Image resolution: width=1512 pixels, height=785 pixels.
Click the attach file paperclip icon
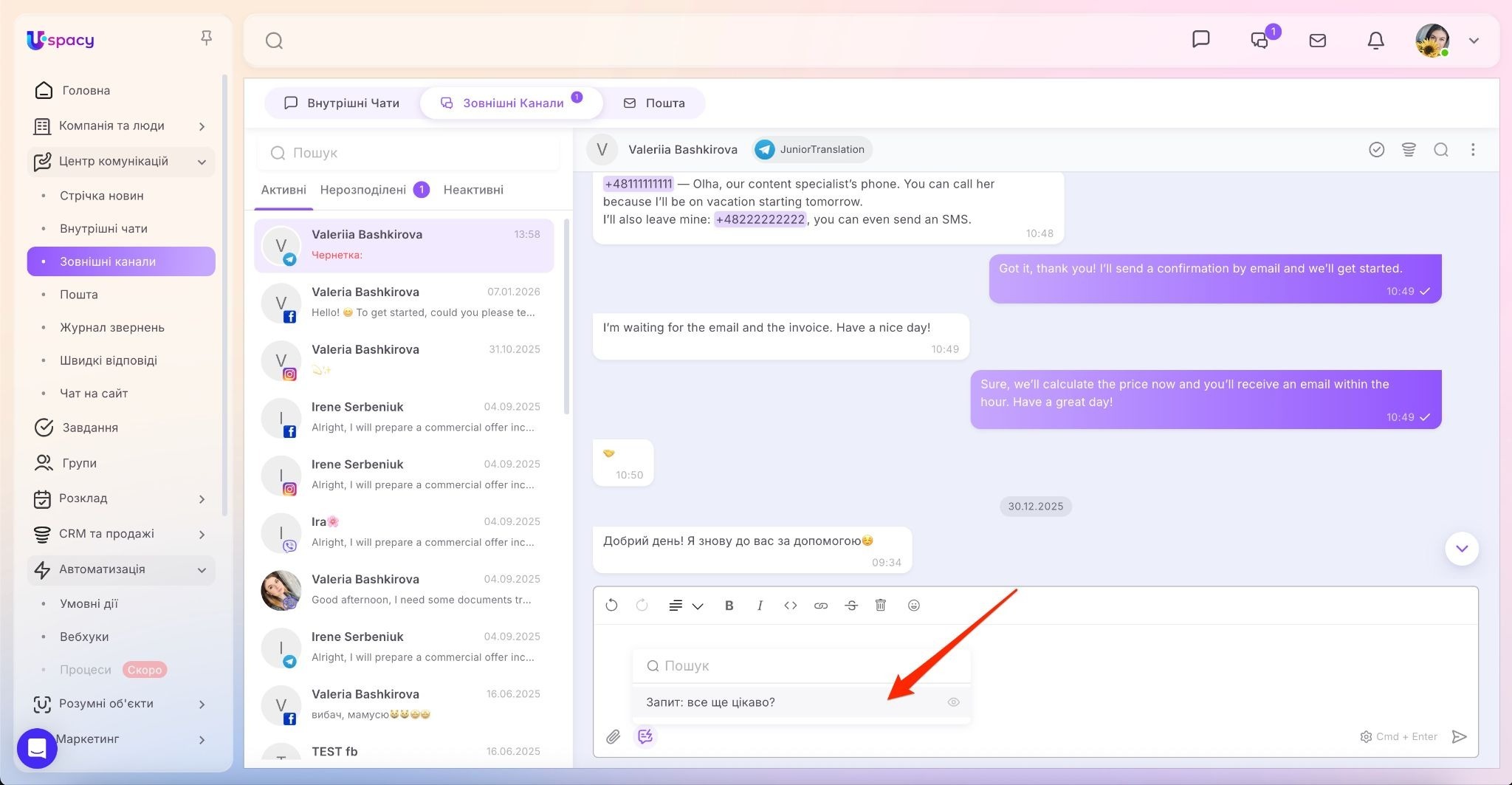click(x=614, y=736)
